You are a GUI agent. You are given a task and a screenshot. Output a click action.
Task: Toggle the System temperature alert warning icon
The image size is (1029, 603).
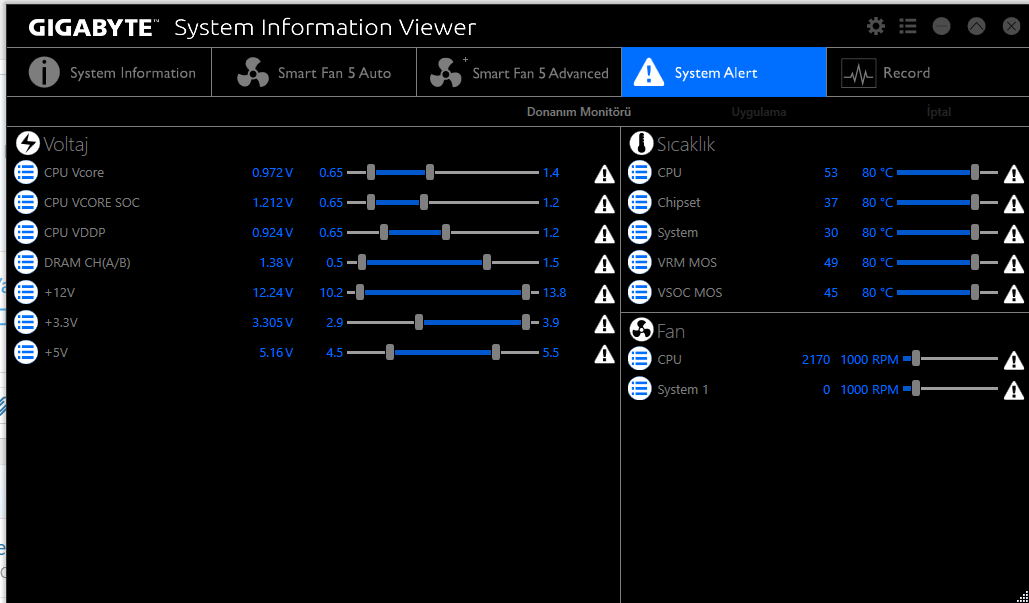tap(1014, 234)
